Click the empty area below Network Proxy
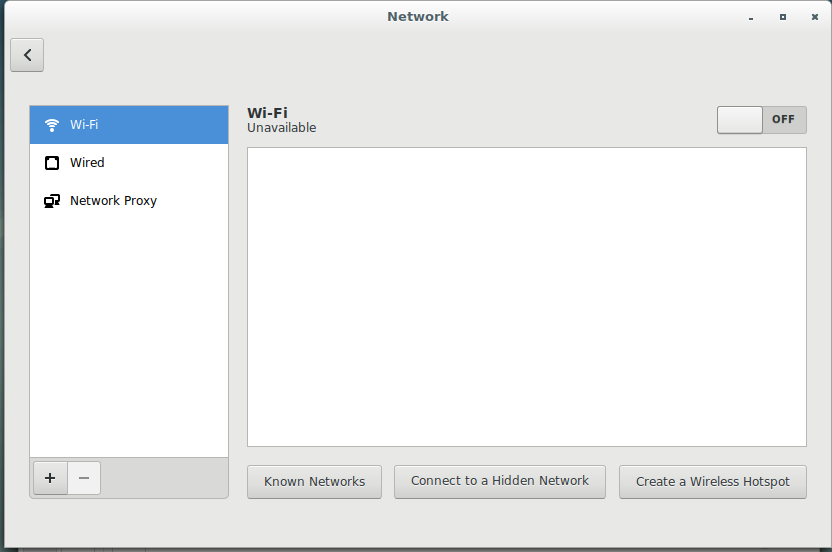The height and width of the screenshot is (552, 832). click(x=129, y=339)
